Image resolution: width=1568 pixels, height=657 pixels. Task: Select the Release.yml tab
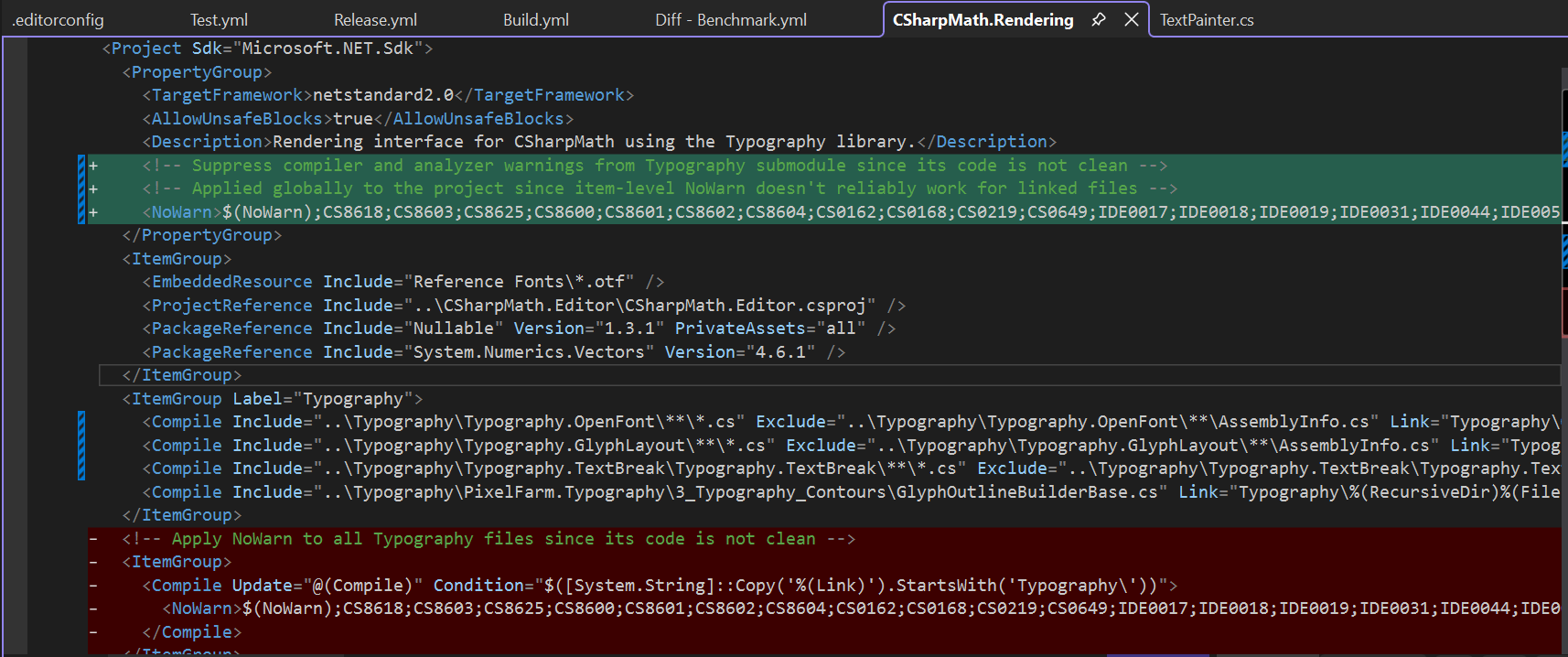point(375,20)
